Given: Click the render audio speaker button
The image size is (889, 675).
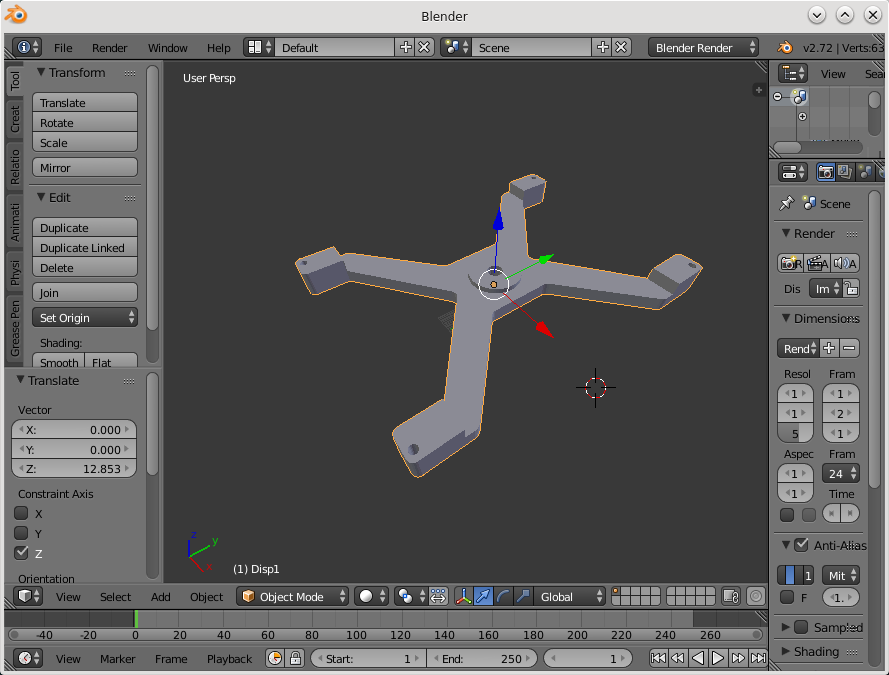Looking at the screenshot, I should pos(845,263).
